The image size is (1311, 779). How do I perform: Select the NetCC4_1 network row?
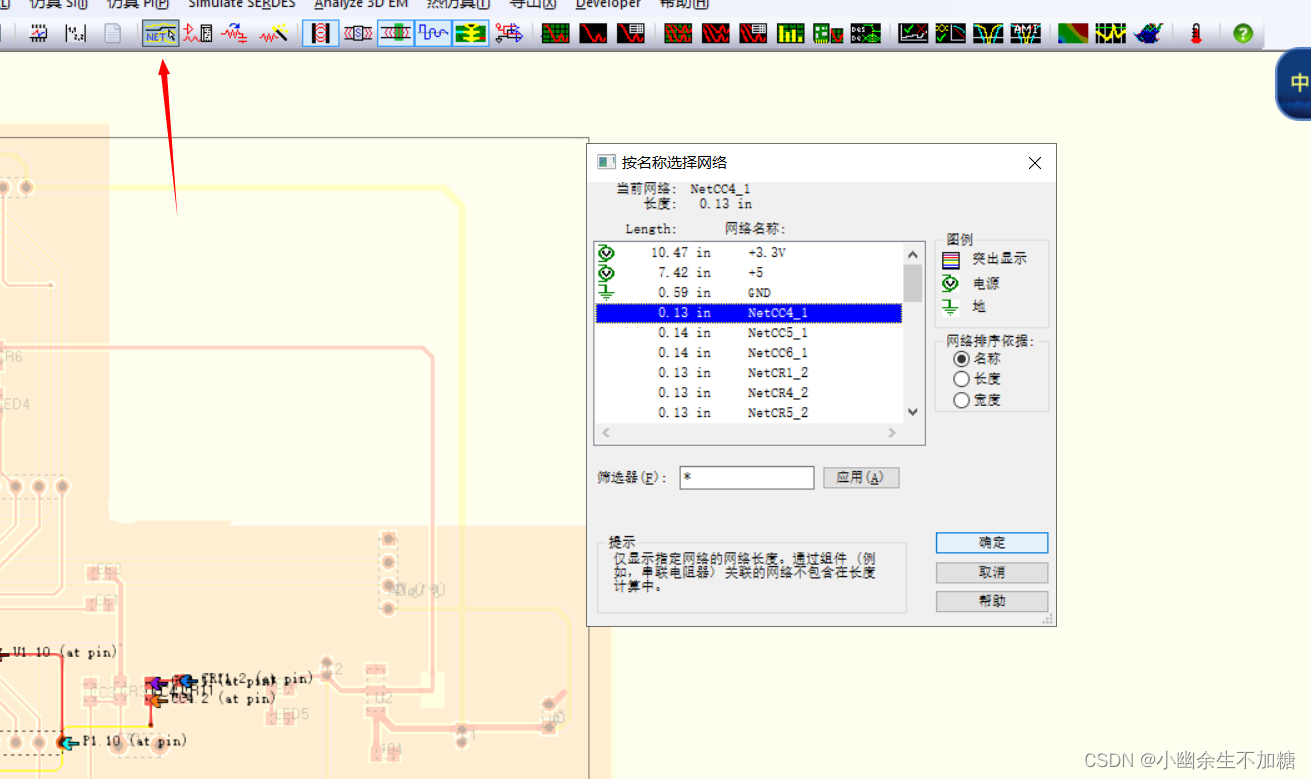749,313
